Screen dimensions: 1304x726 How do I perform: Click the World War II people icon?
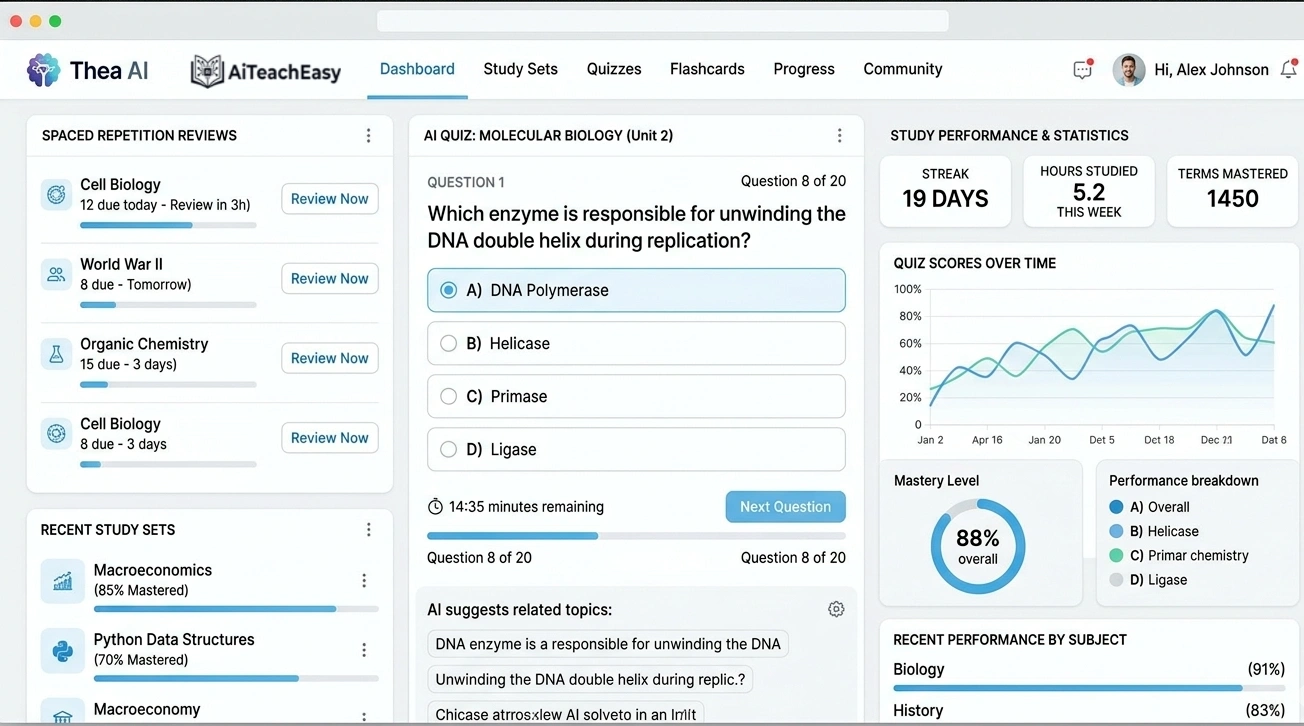coord(56,274)
